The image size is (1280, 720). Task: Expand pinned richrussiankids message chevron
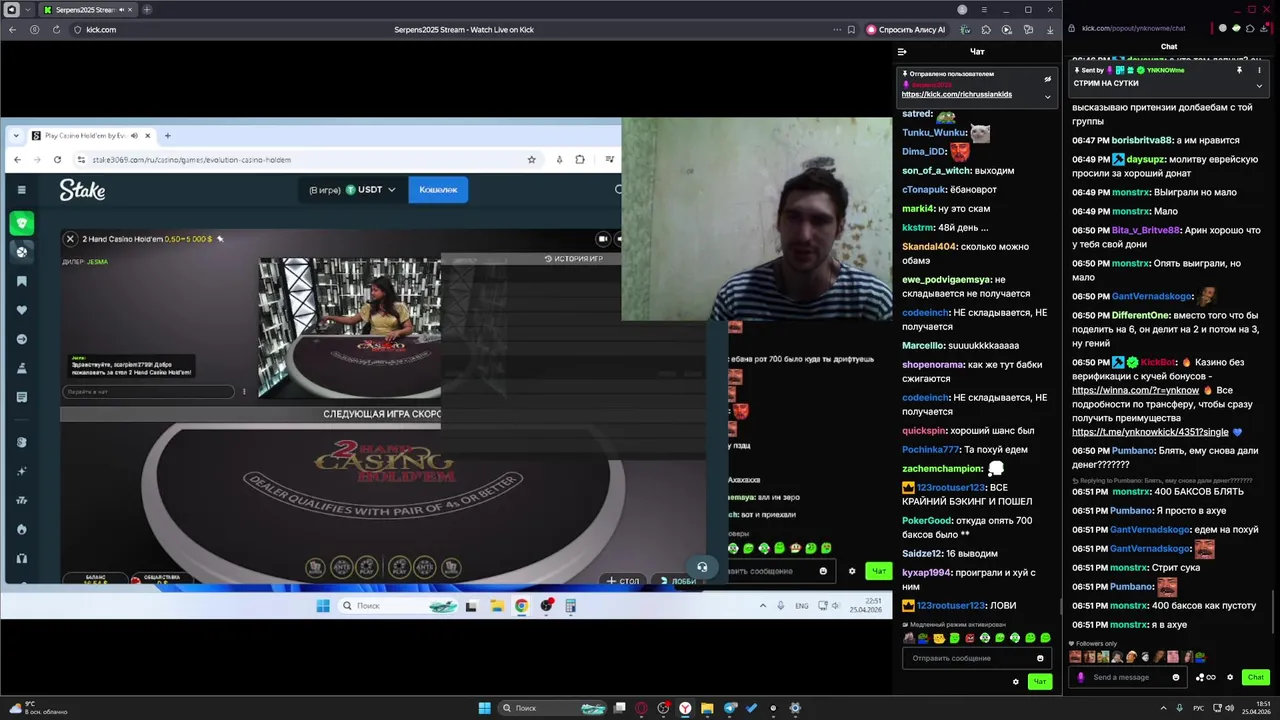[1048, 97]
